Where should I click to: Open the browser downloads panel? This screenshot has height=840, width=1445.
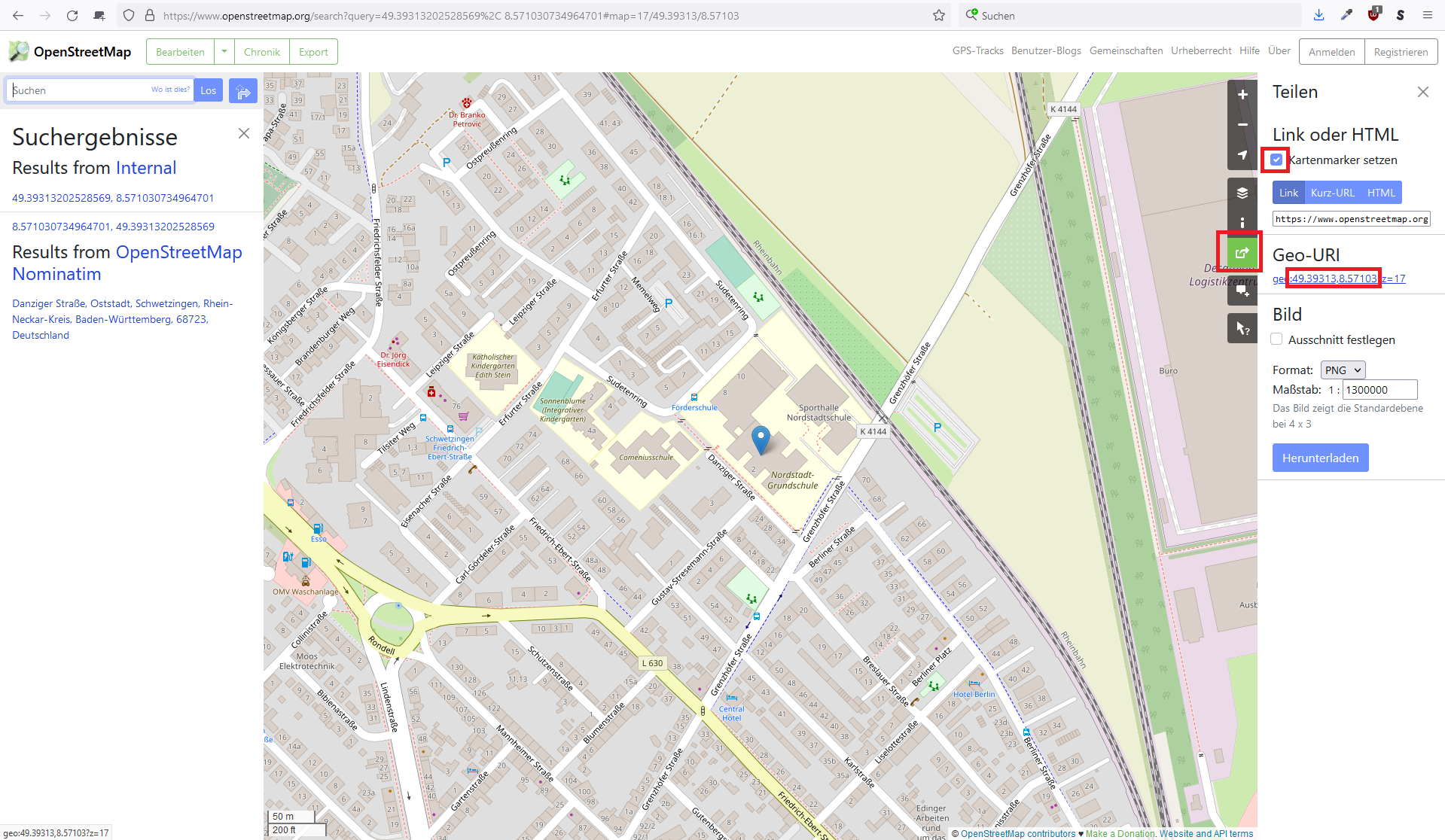click(1318, 15)
